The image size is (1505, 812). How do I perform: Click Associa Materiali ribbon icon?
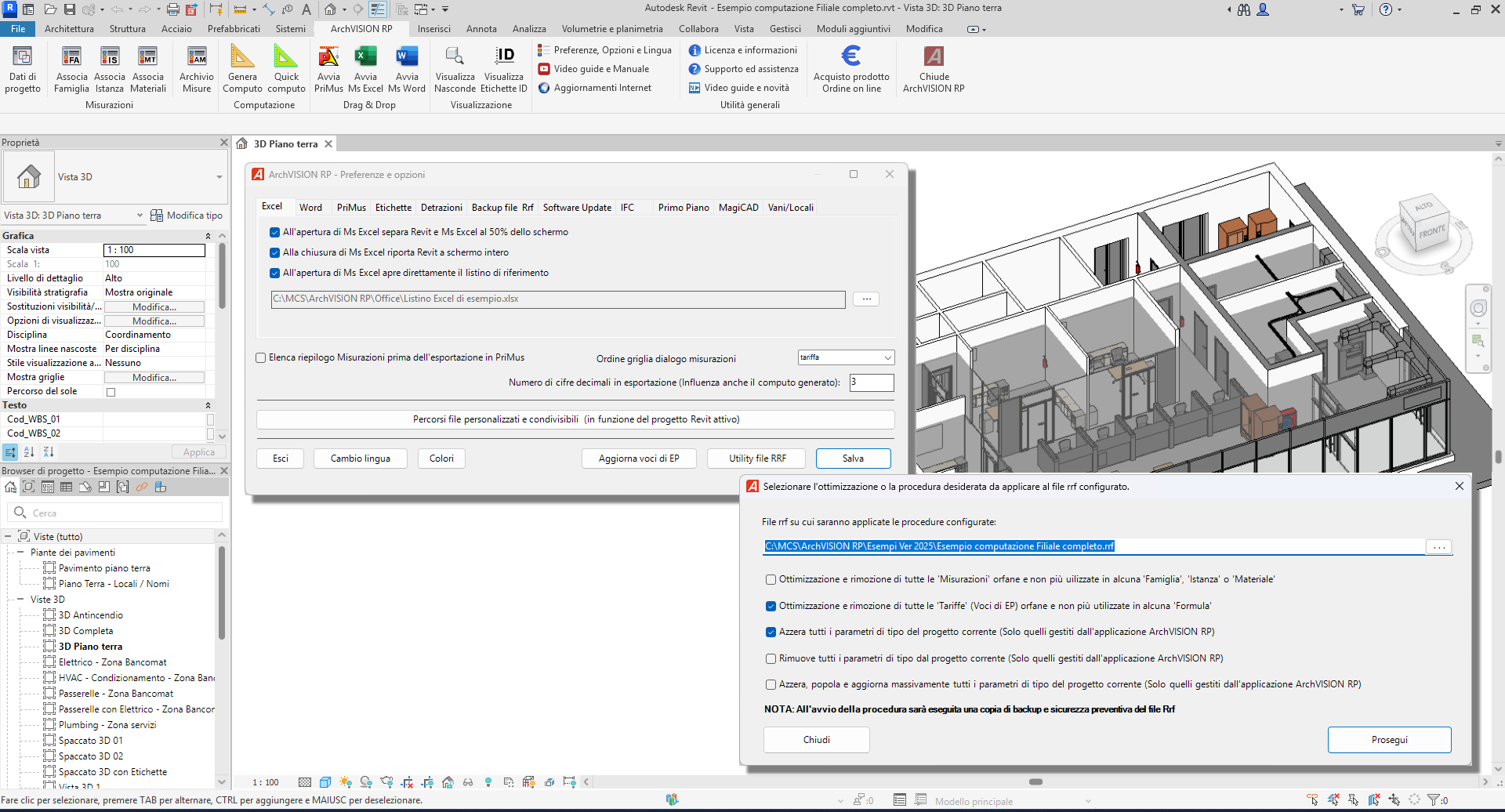[148, 69]
